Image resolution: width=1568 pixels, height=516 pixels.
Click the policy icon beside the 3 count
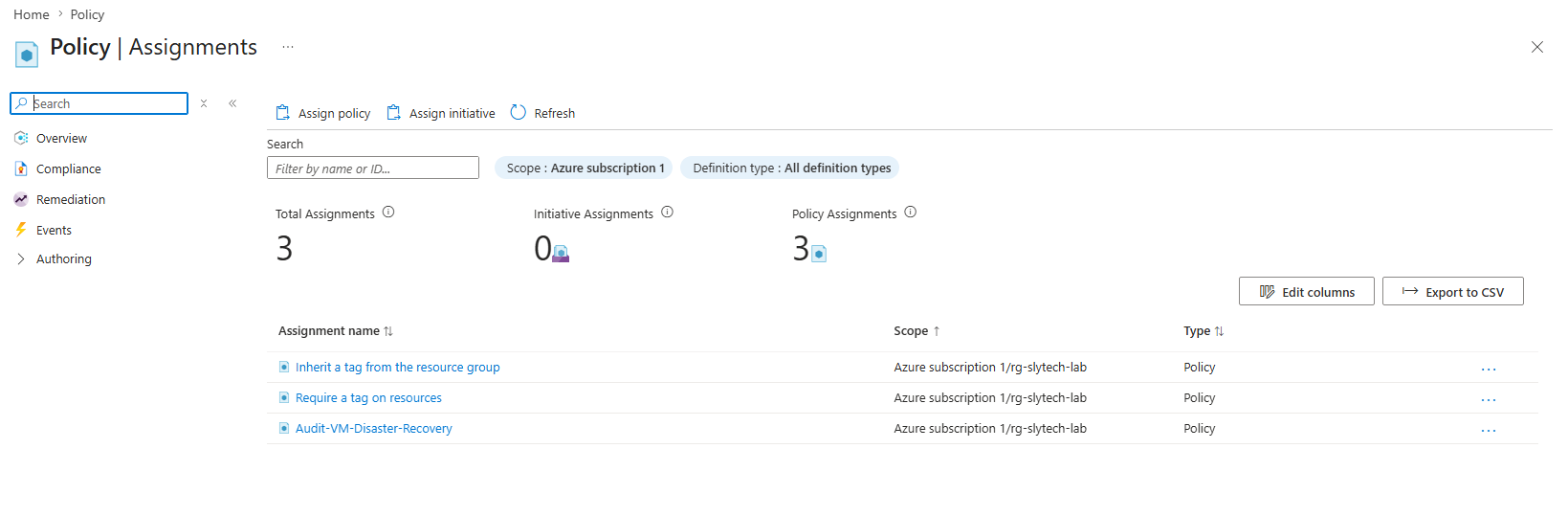coord(819,254)
